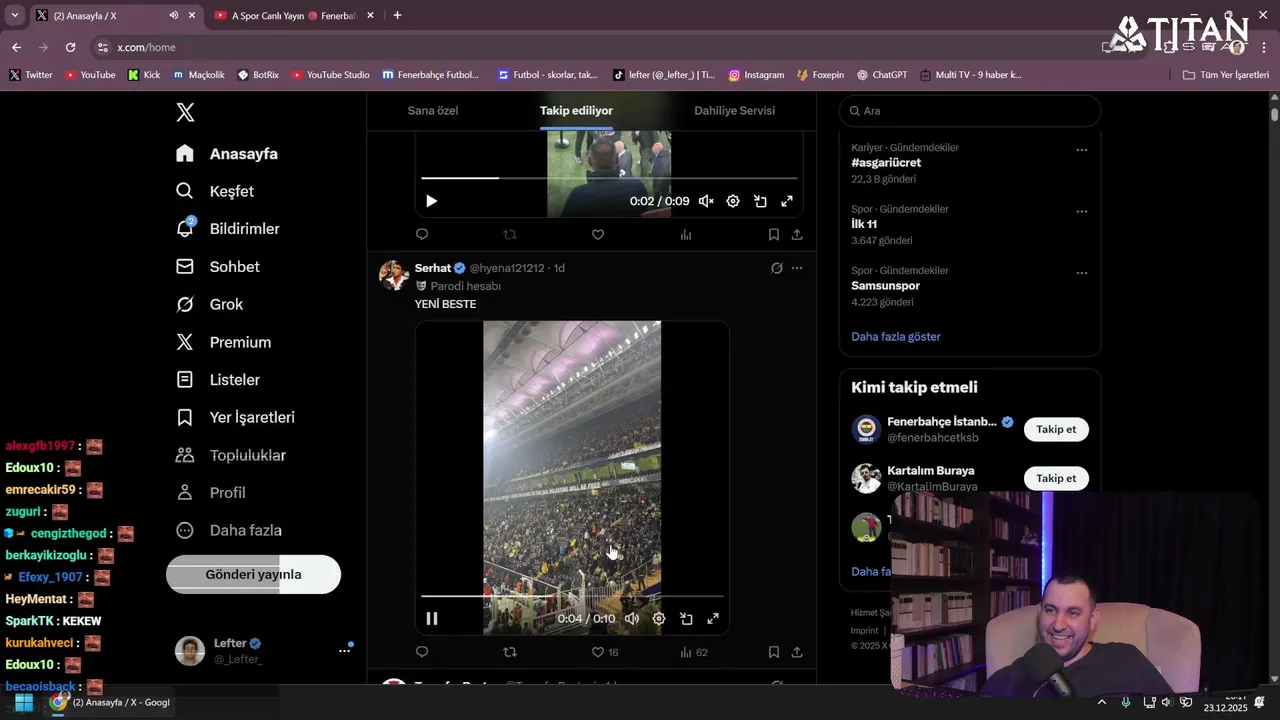Screen dimensions: 1280x720
Task: Bookmark the upper video post
Action: point(773,234)
